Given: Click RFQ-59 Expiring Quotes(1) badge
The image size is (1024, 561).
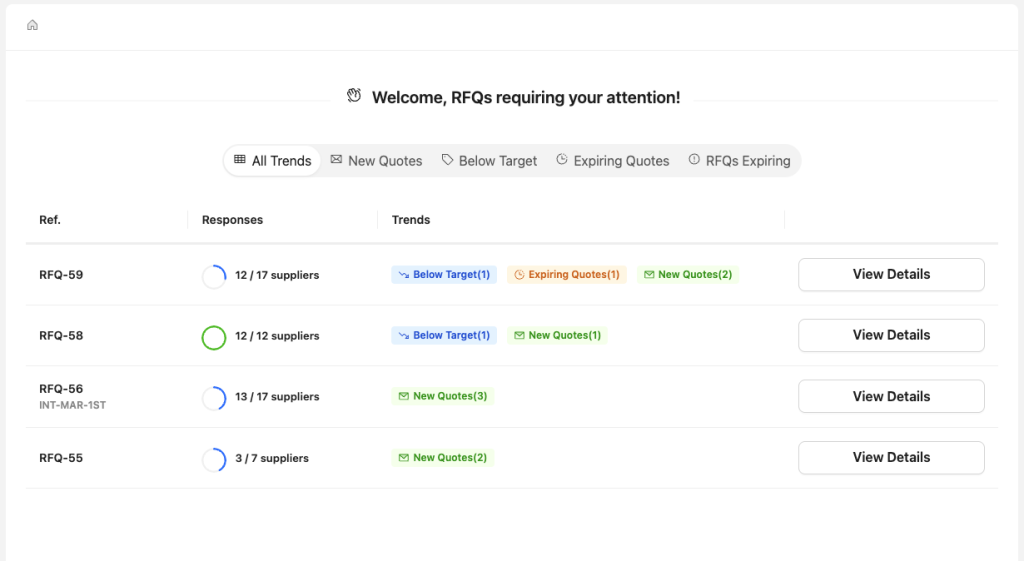Looking at the screenshot, I should tap(566, 275).
